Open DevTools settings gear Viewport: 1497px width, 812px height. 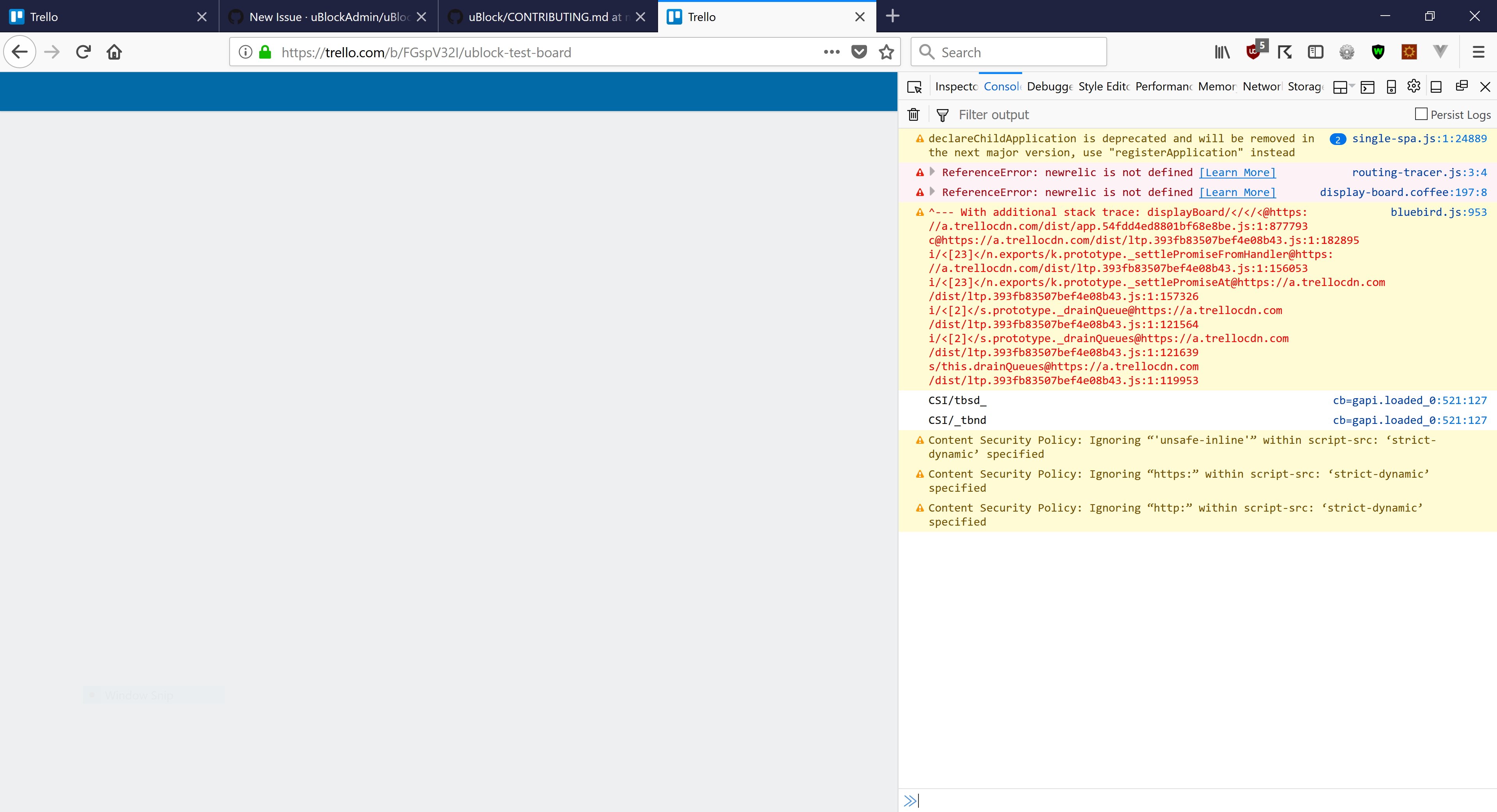pyautogui.click(x=1413, y=86)
